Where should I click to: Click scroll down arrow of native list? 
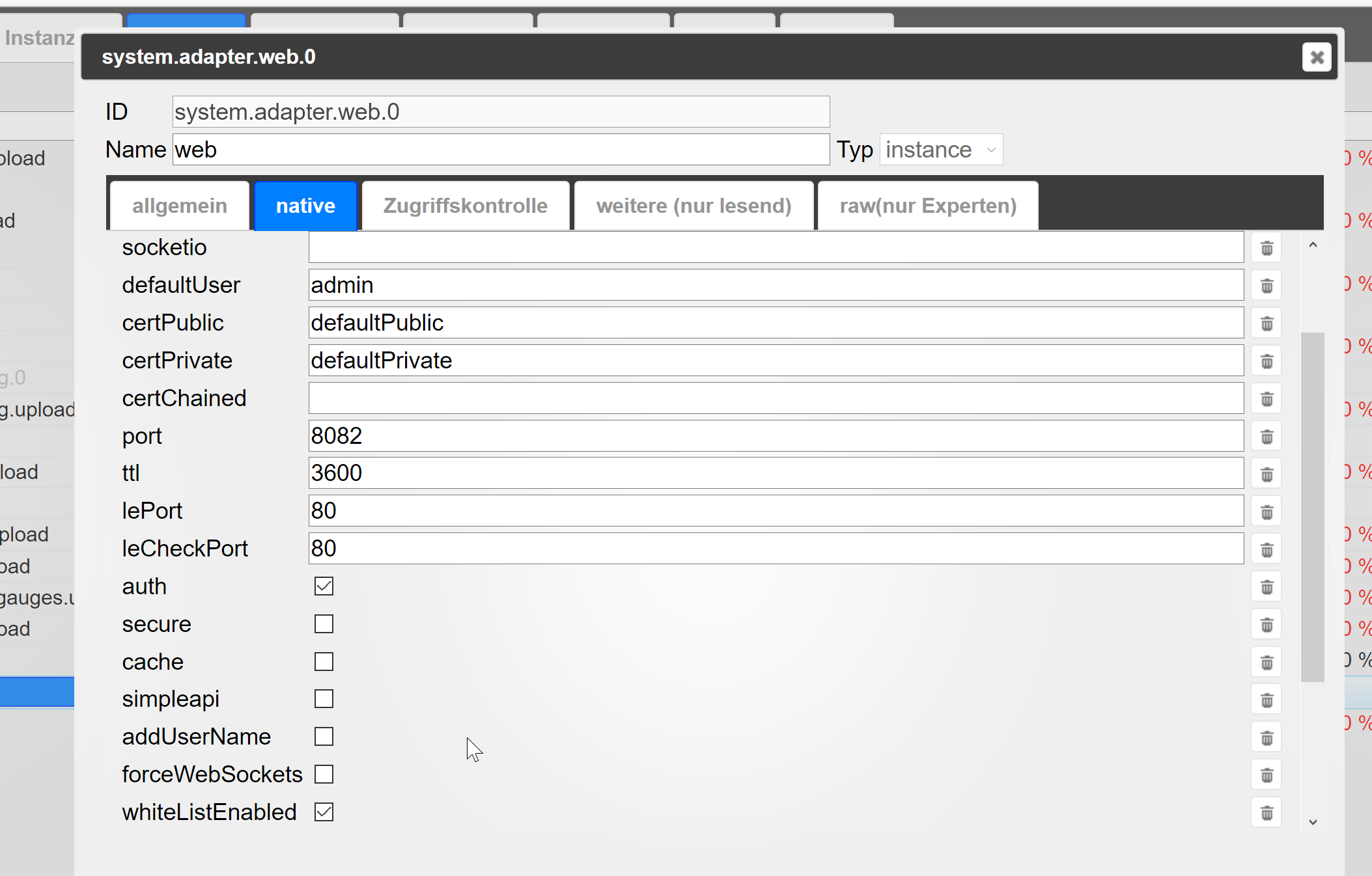tap(1313, 822)
